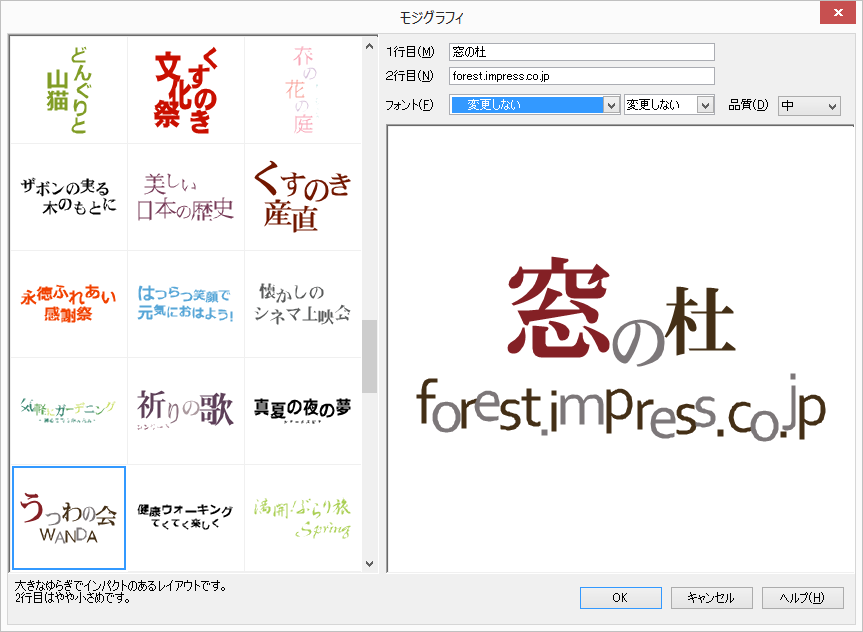Viewport: 863px width, 632px height.
Task: Select the どんぐりと山猫 green vertical layout thumbnail
Action: tap(69, 90)
